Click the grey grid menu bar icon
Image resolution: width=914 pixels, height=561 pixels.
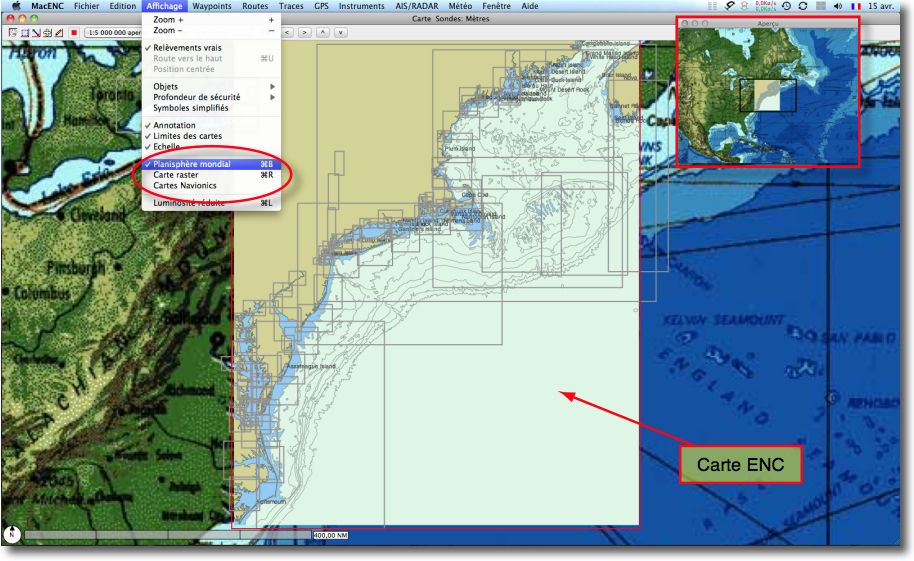click(712, 6)
